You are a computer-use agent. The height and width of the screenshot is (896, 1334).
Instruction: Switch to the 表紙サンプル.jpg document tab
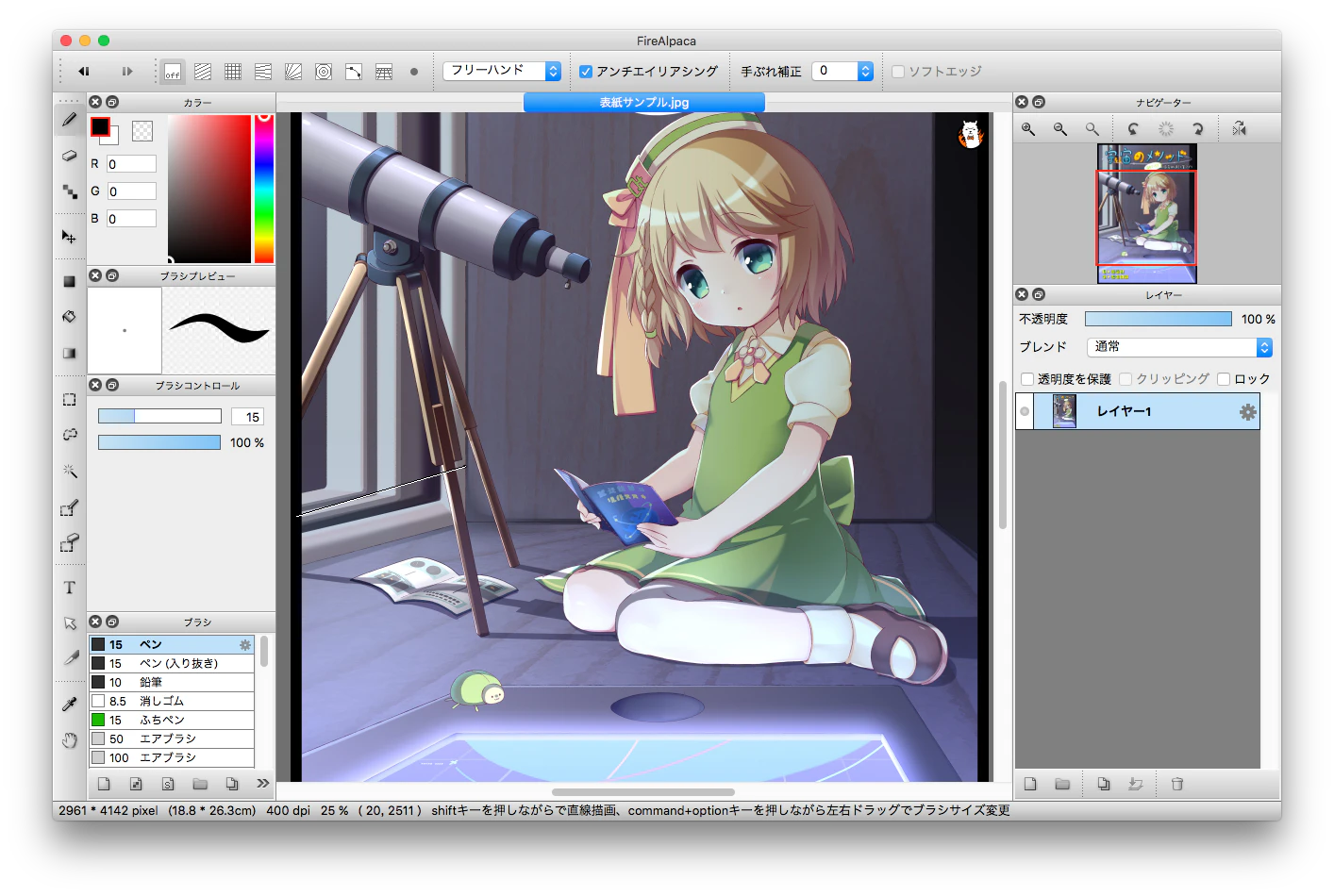tap(644, 102)
